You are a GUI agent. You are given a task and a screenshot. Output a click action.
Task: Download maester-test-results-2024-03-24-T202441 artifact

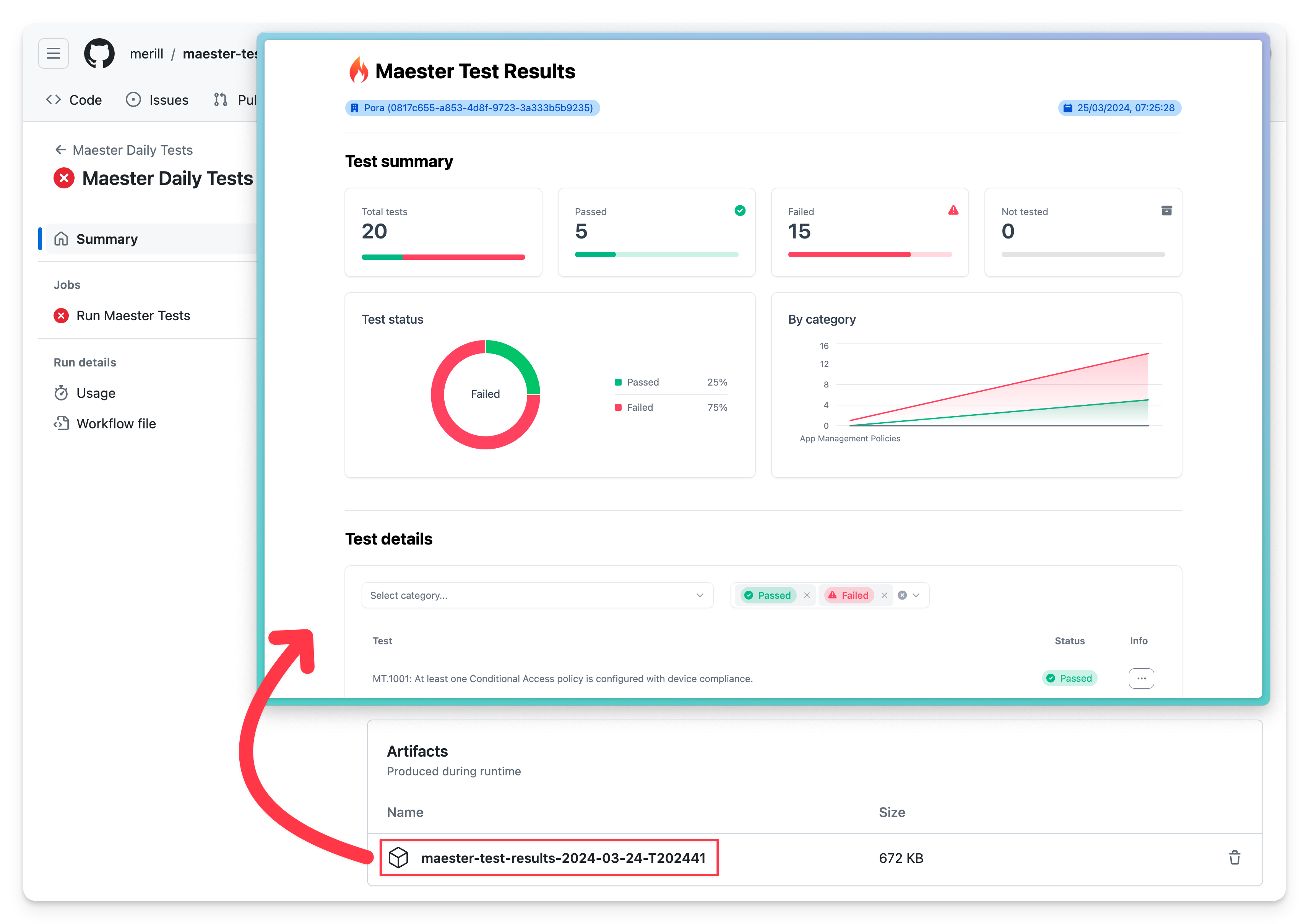pyautogui.click(x=563, y=858)
